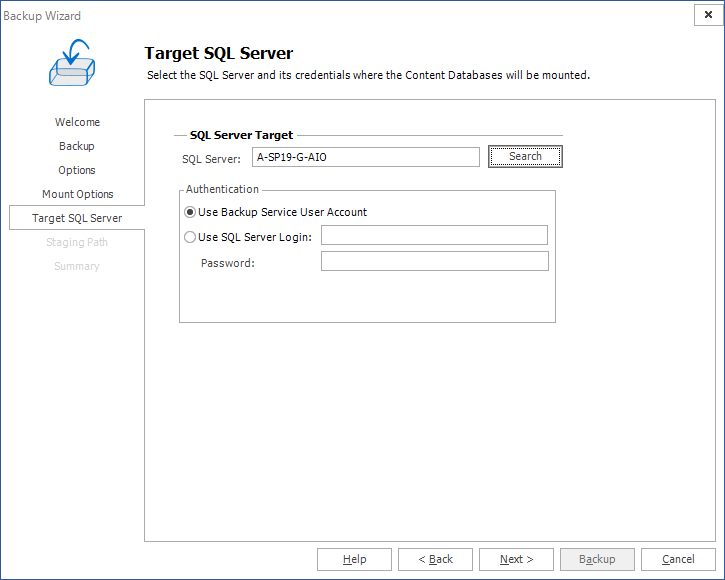Click the Summary step in sidebar

point(77,266)
